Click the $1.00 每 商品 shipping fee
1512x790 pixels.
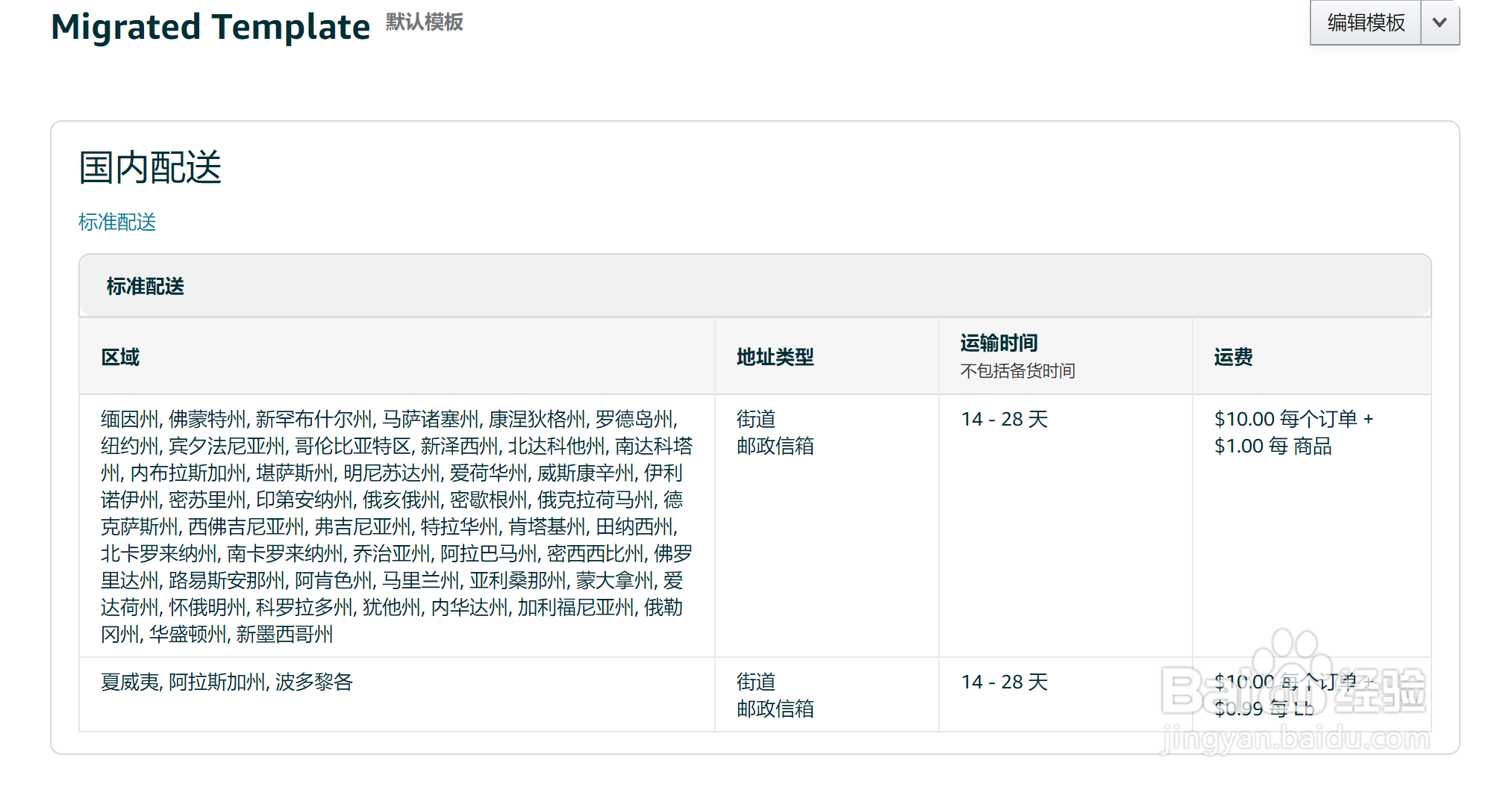[x=1272, y=446]
